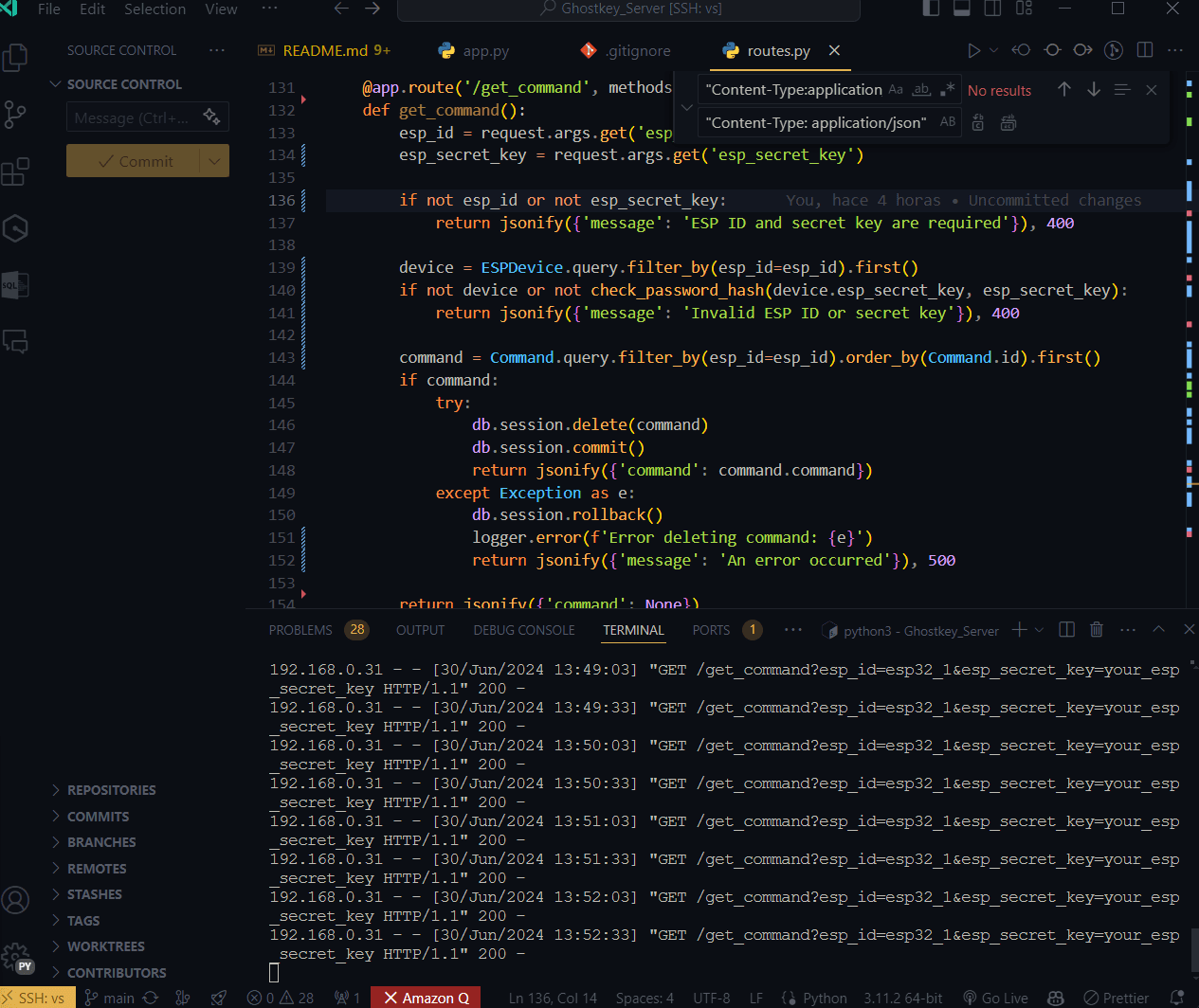Click the terminal panel vertical scrollbar
Image resolution: width=1199 pixels, height=1008 pixels.
1191,950
